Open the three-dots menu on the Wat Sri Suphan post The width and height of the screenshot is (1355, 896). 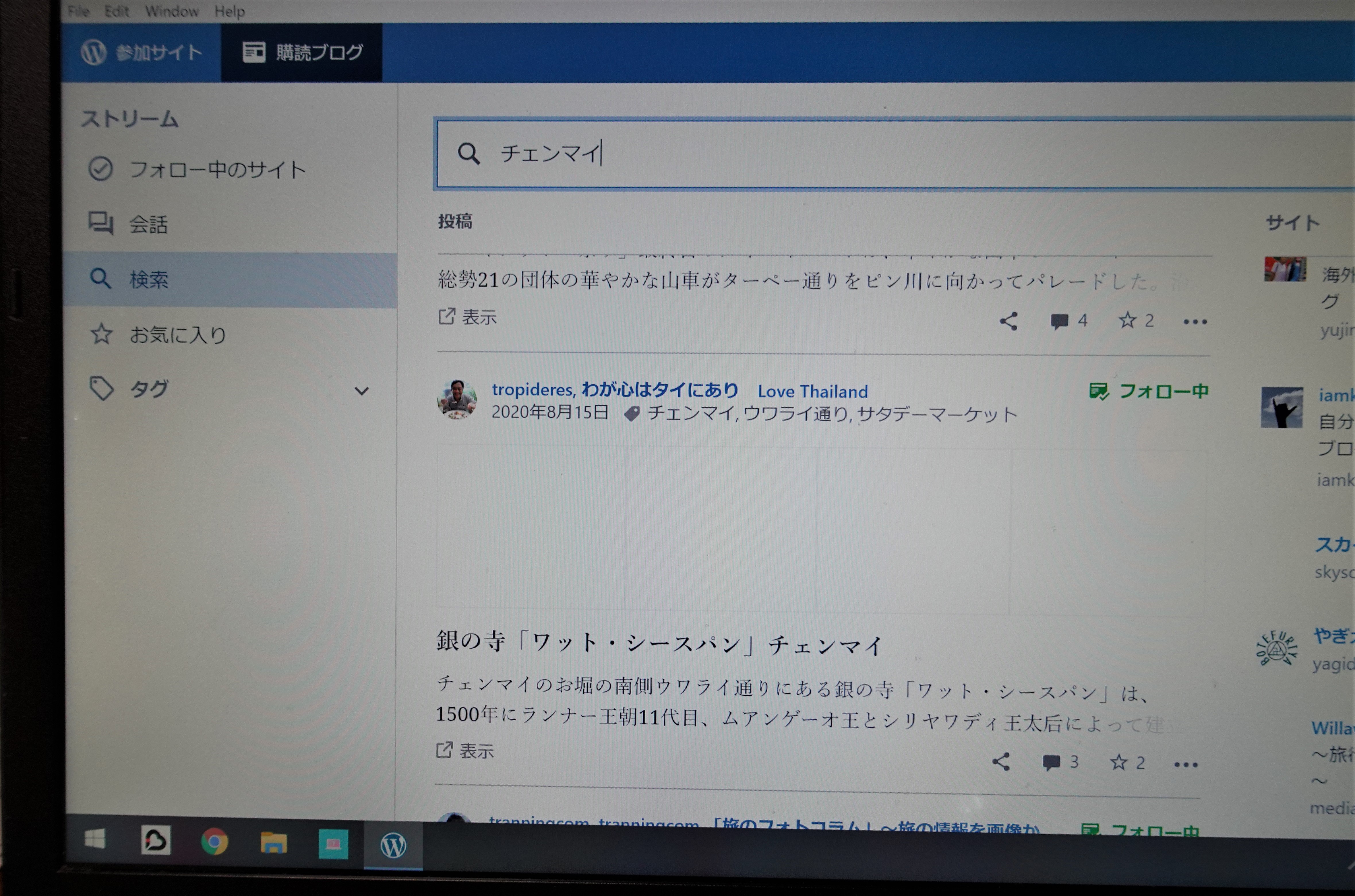(1185, 765)
